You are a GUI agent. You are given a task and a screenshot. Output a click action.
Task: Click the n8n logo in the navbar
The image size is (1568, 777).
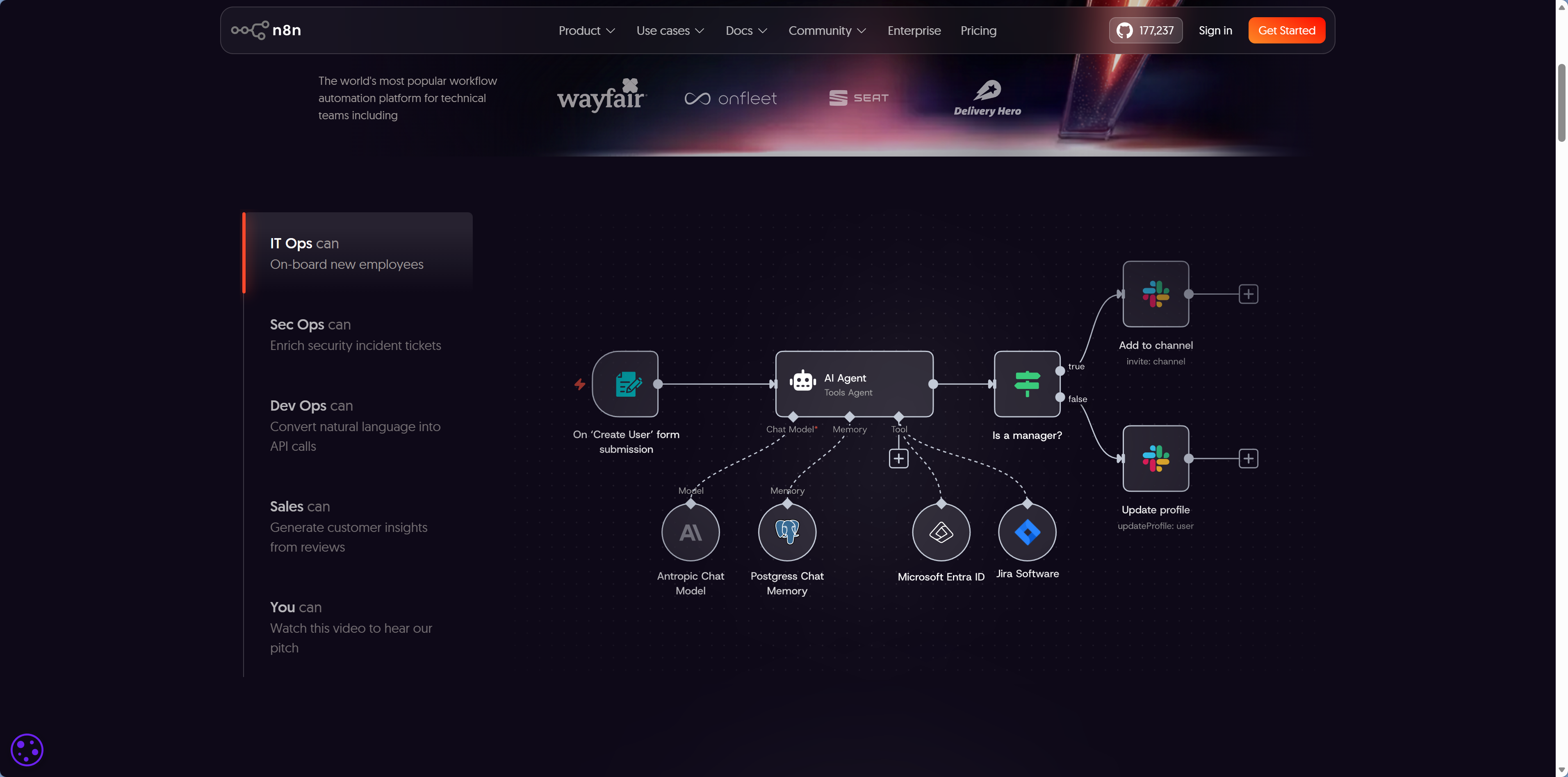tap(266, 30)
